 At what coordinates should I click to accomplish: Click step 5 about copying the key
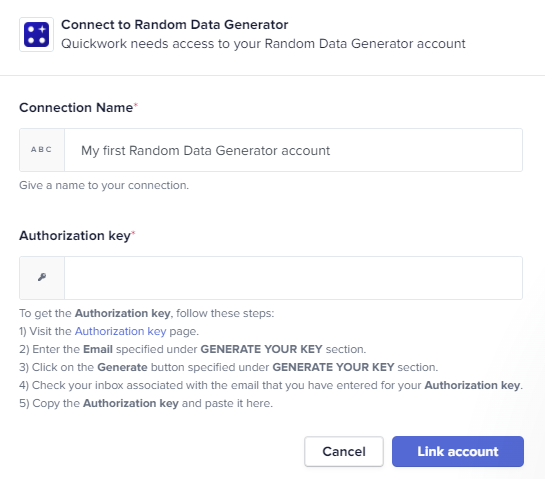click(x=146, y=404)
